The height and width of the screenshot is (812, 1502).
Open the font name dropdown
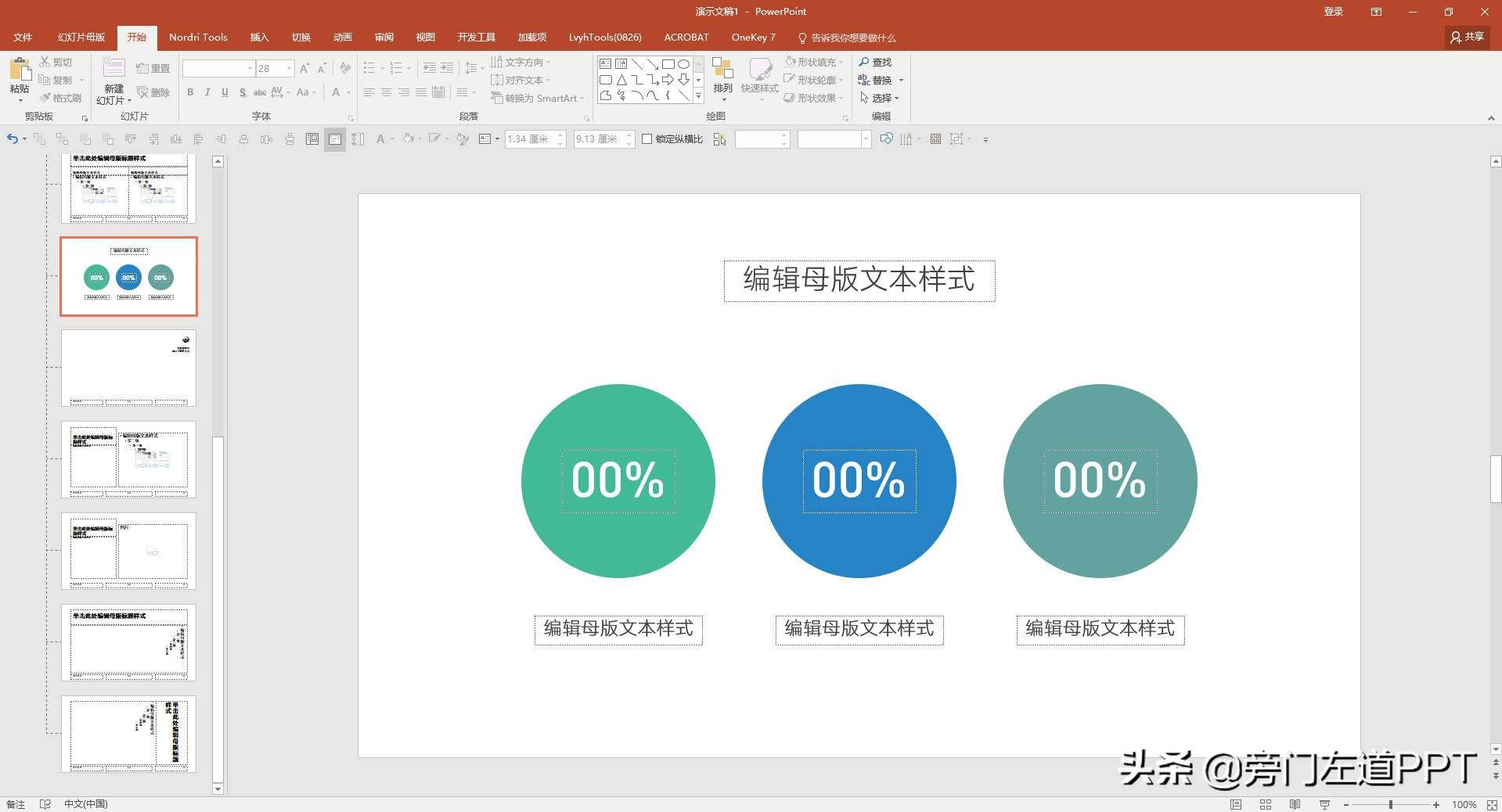(250, 69)
